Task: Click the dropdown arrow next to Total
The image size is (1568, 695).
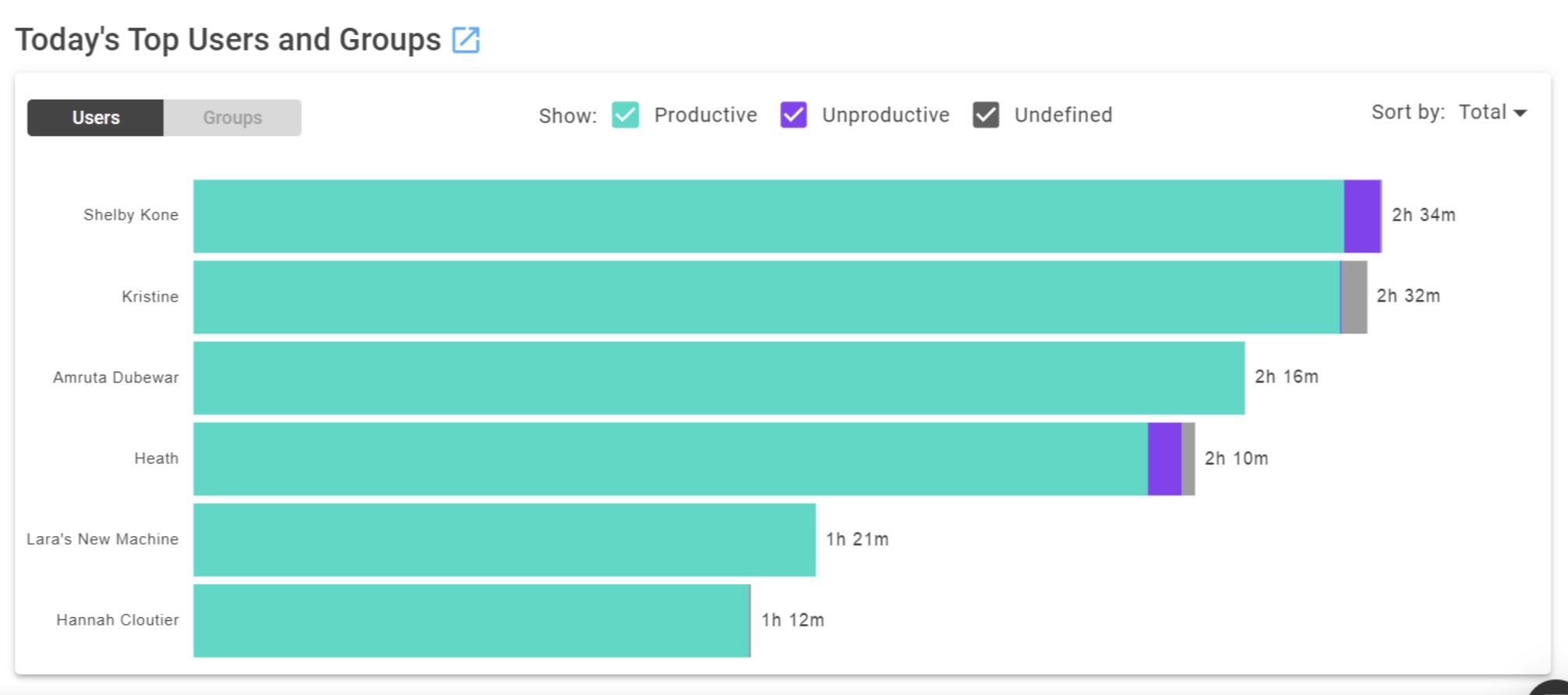Action: pos(1520,113)
